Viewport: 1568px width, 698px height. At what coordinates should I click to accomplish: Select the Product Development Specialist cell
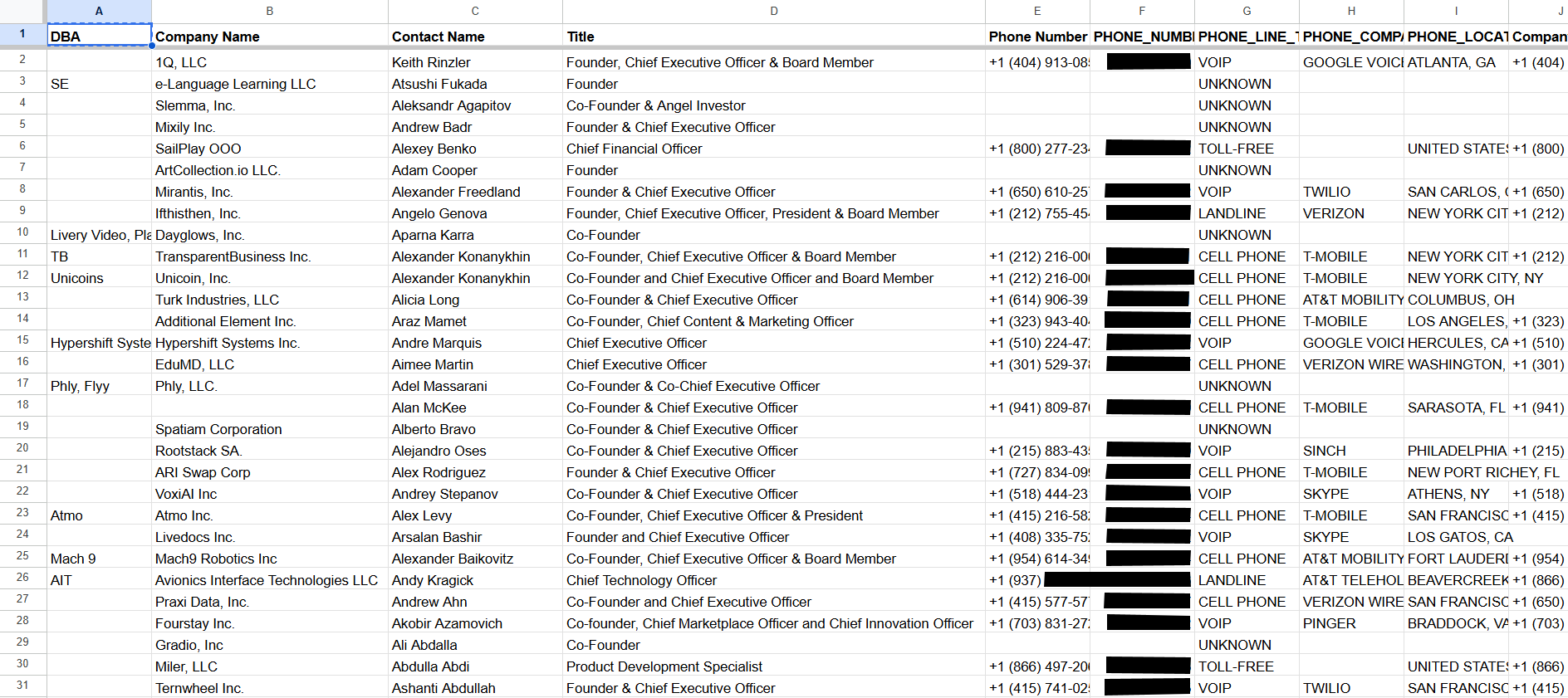773,666
